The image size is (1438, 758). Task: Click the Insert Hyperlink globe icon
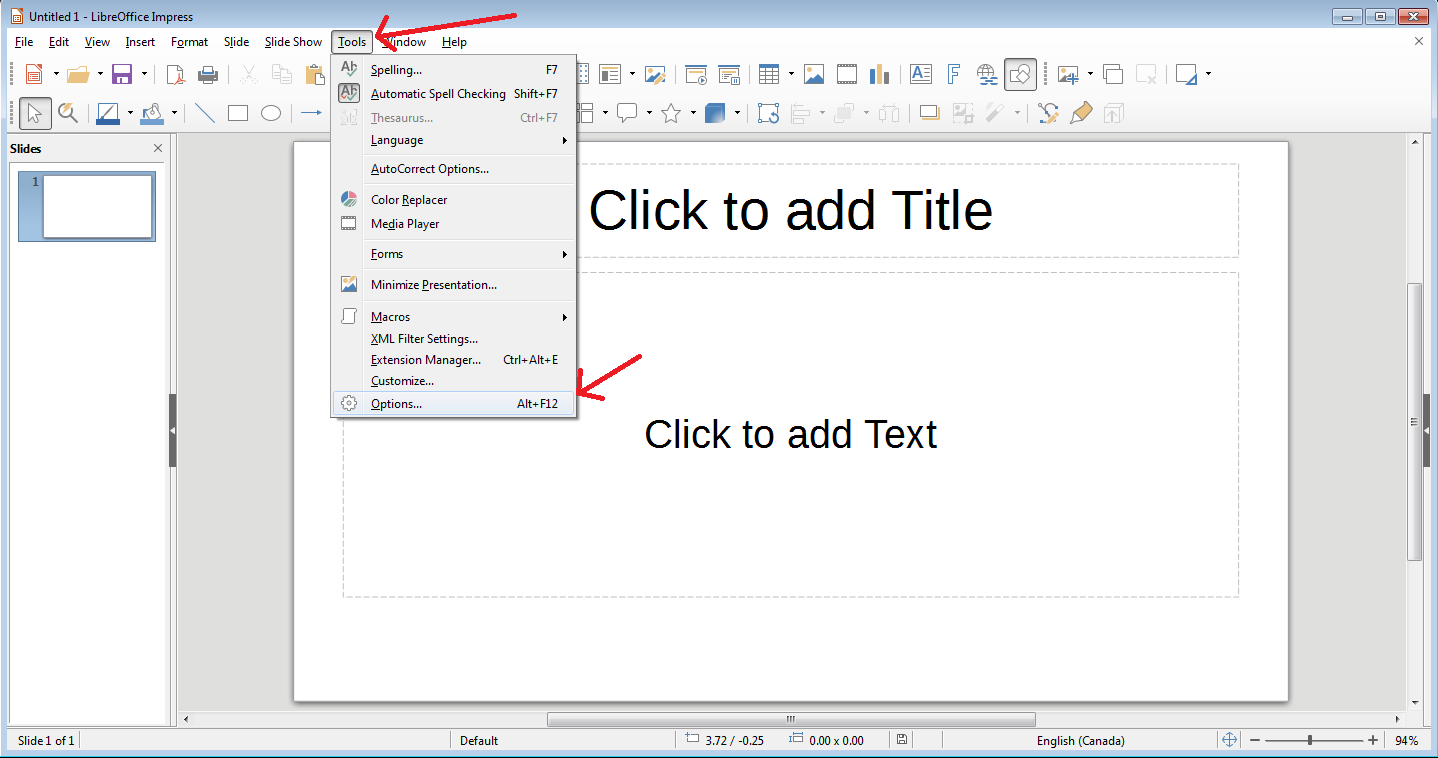pos(987,74)
